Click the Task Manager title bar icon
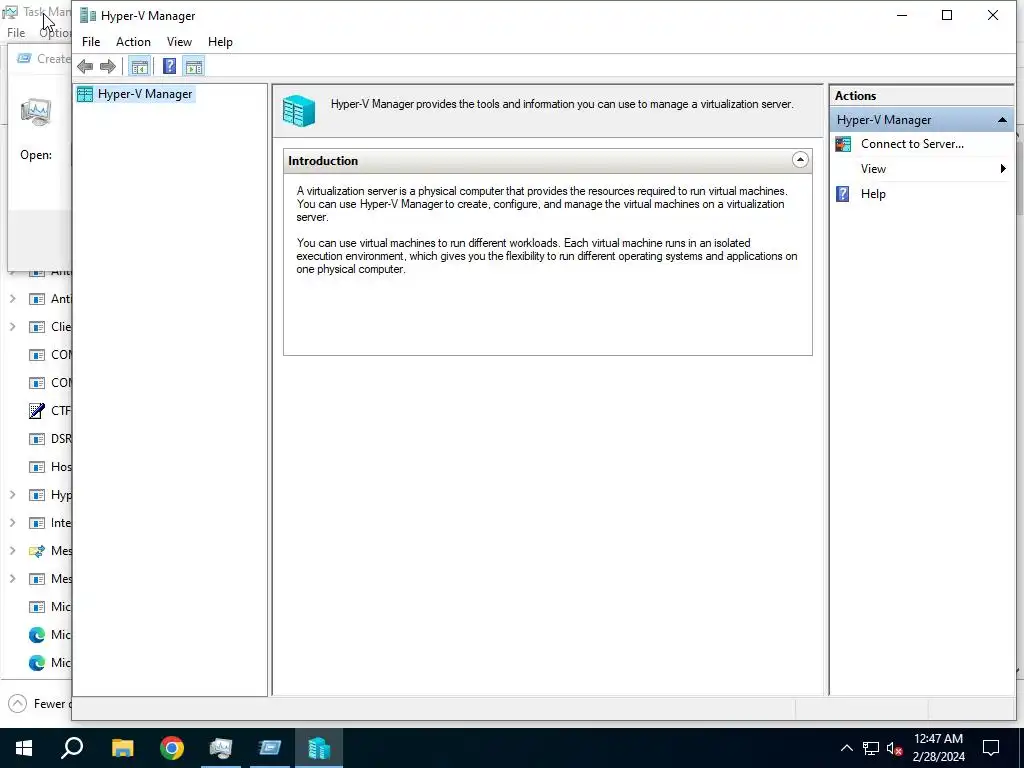1024x768 pixels. [x=10, y=12]
